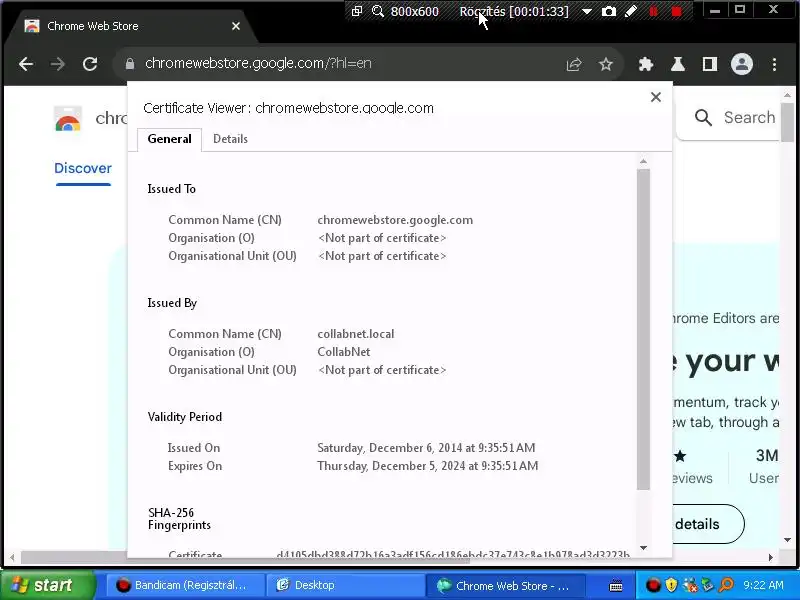Open the Chrome Labs flask icon
Viewport: 800px width, 600px height.
pos(678,64)
